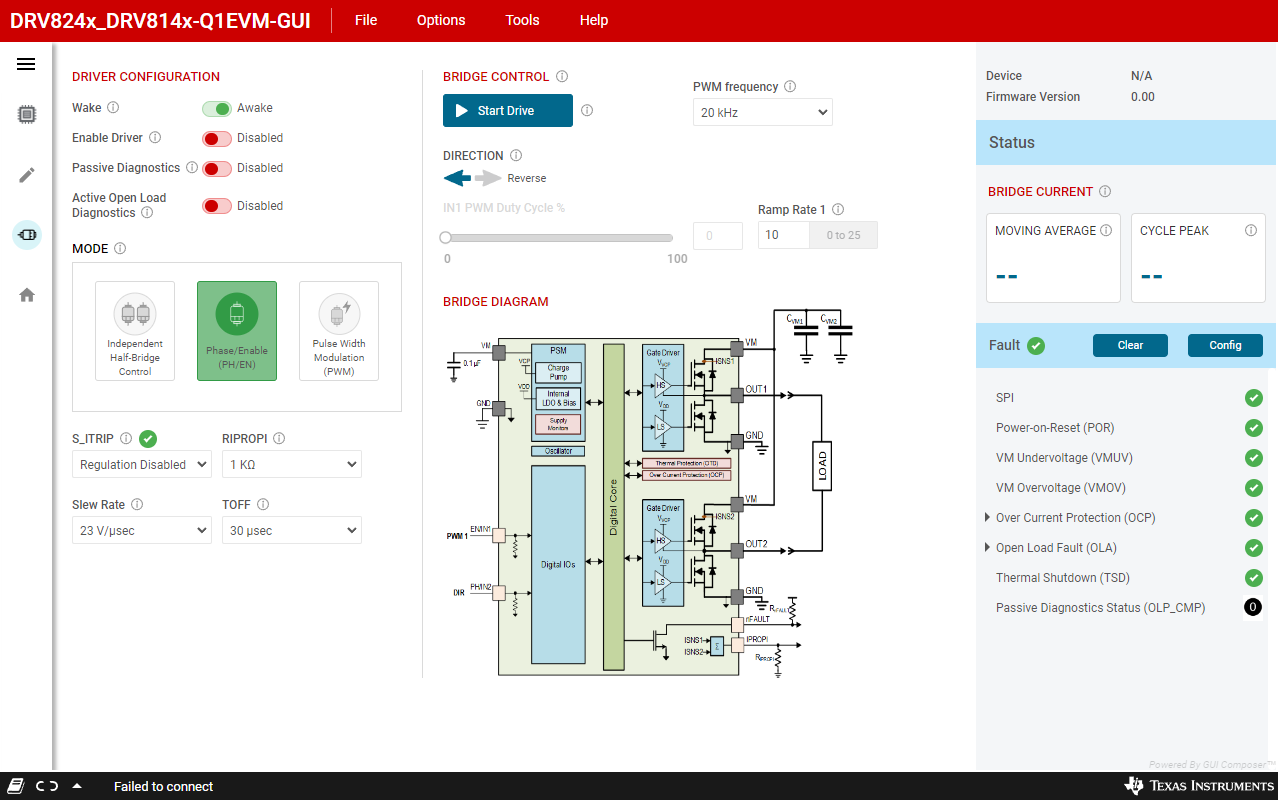This screenshot has height=800, width=1278.
Task: Show info for Slew Rate
Action: pyautogui.click(x=137, y=505)
